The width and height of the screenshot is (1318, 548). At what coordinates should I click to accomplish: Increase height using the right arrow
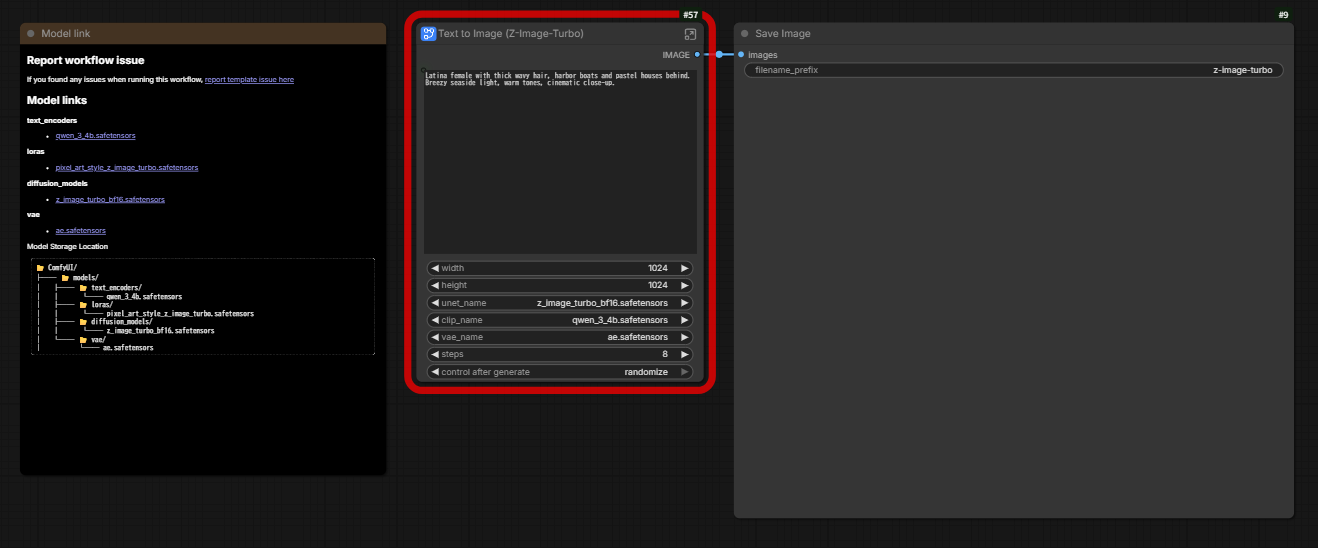click(x=684, y=285)
